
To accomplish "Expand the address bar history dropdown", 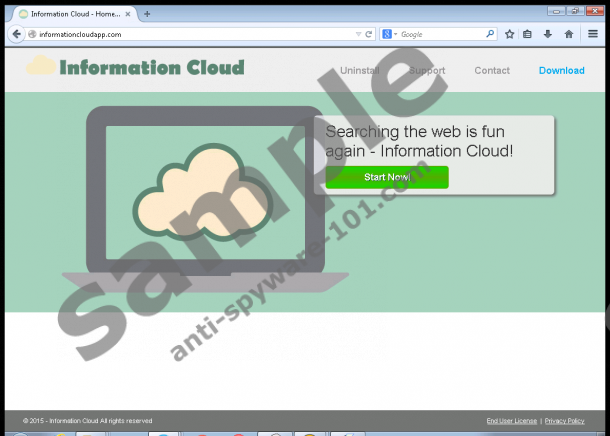I will point(357,34).
